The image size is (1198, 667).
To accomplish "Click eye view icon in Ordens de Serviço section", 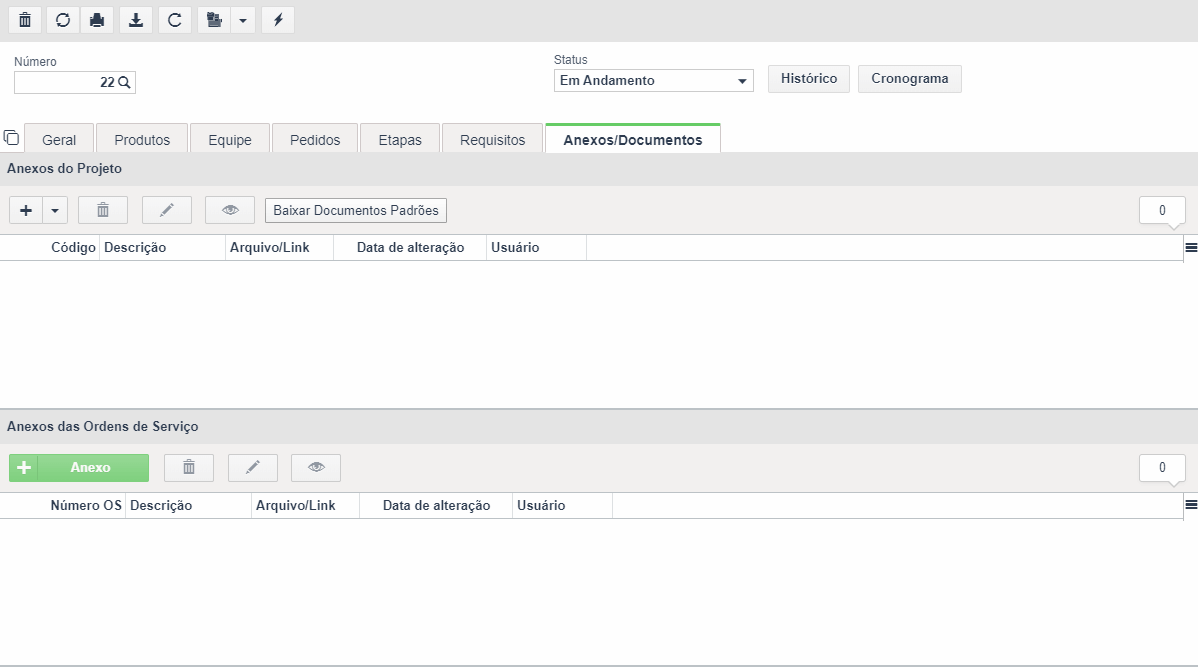I will pos(316,468).
